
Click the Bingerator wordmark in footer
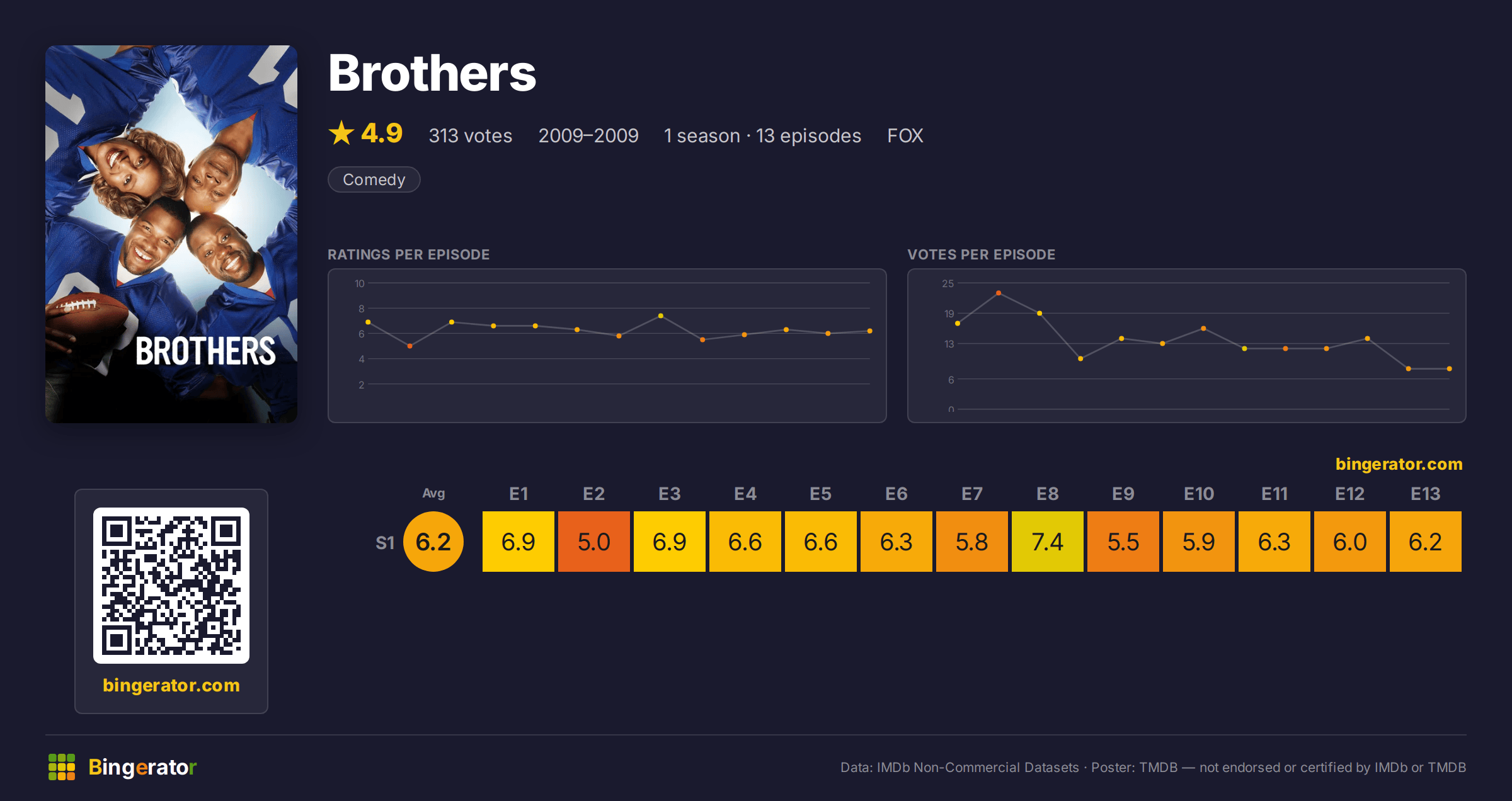pyautogui.click(x=142, y=767)
